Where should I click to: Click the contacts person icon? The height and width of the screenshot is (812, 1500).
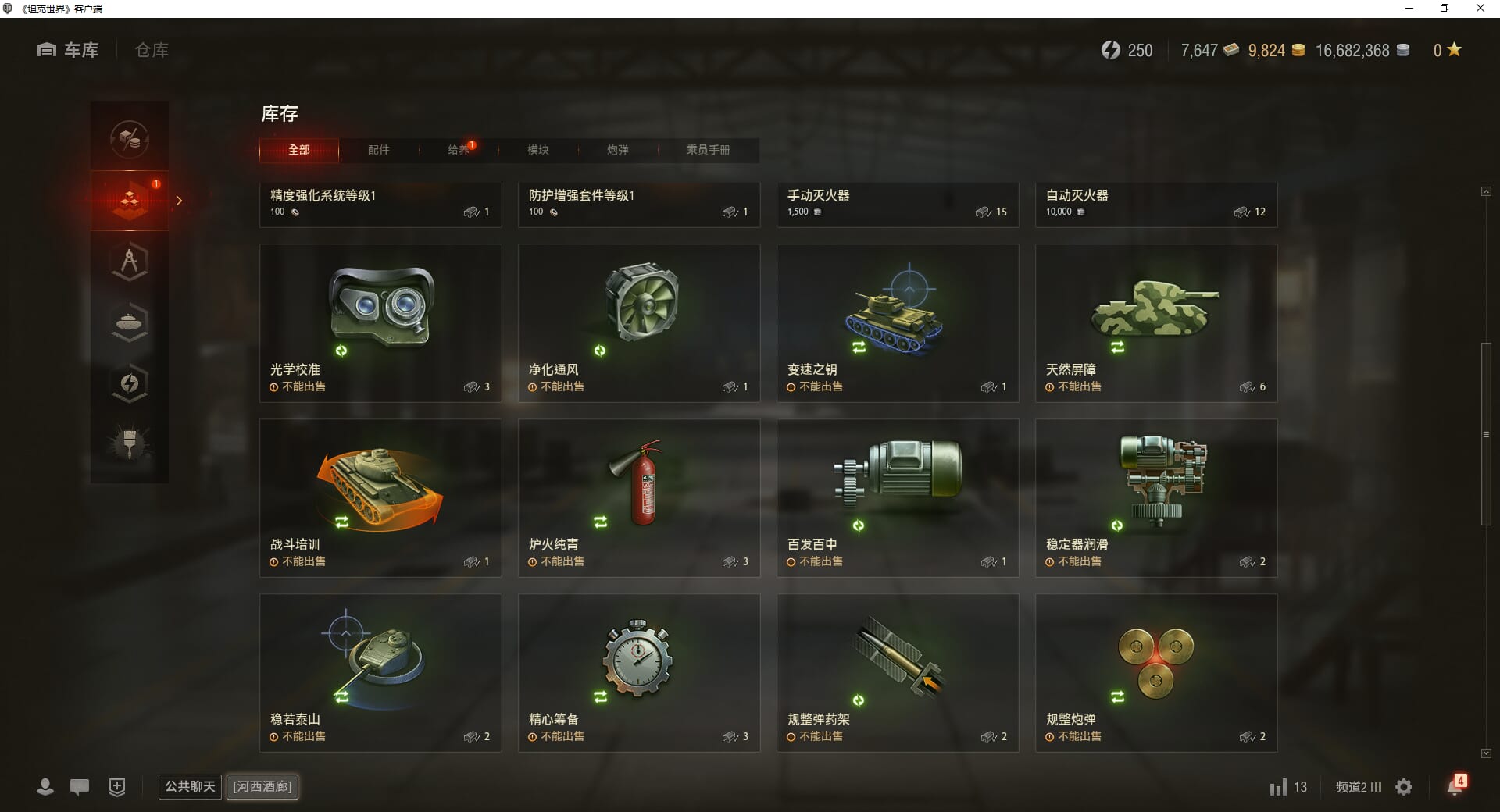pos(45,787)
